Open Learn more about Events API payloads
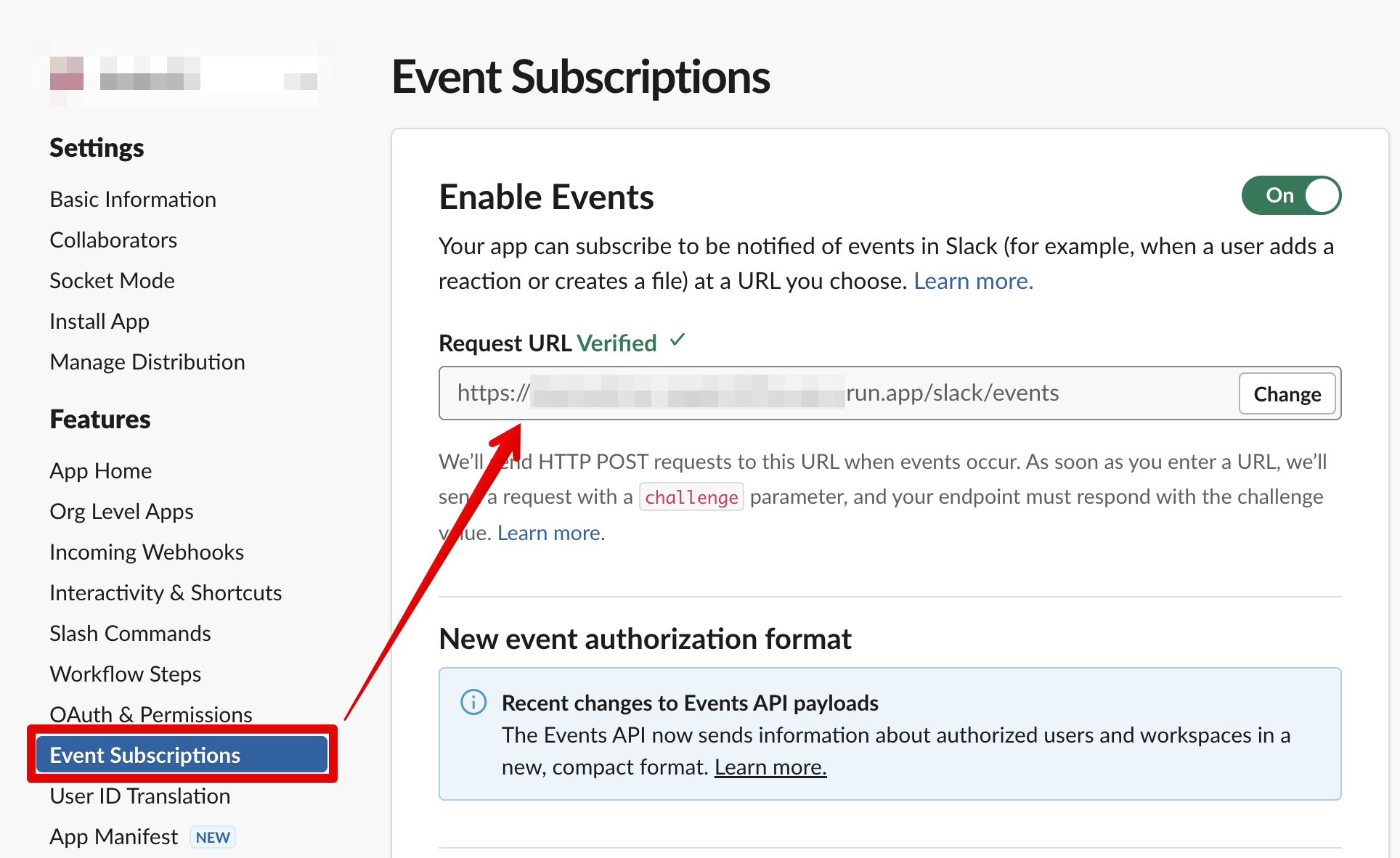1400x858 pixels. click(x=770, y=767)
